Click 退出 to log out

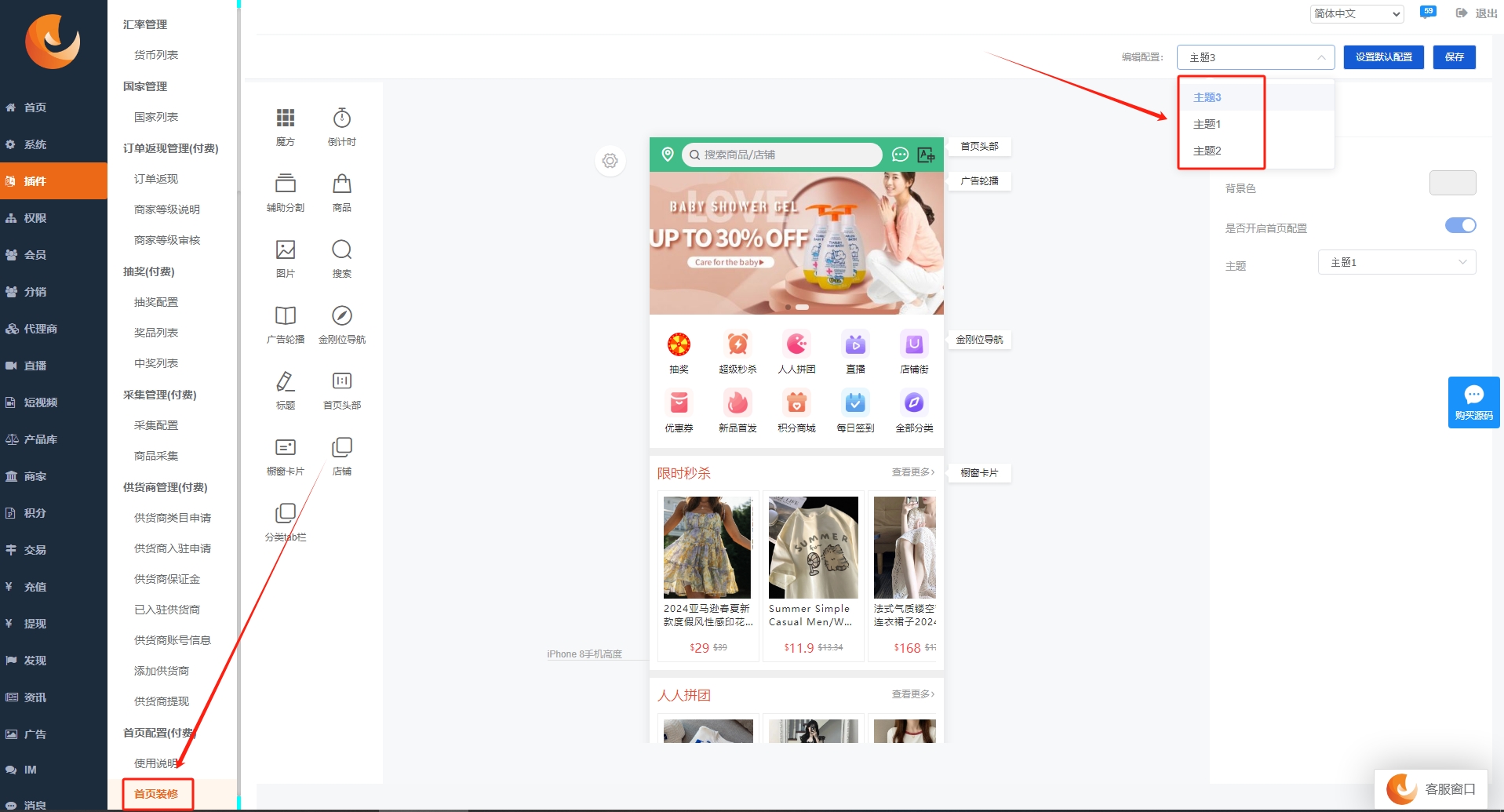[1476, 13]
